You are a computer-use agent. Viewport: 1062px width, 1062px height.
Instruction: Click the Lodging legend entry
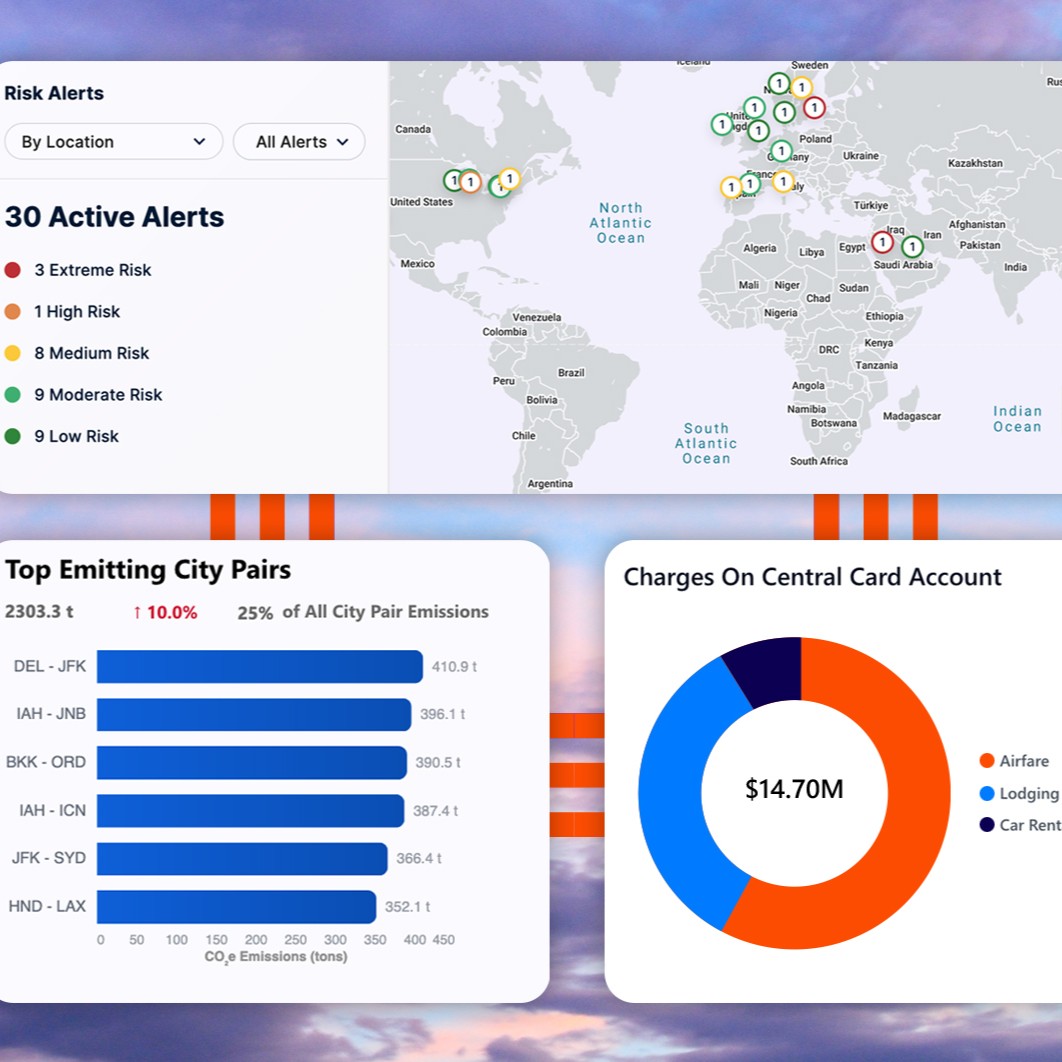coord(1020,793)
